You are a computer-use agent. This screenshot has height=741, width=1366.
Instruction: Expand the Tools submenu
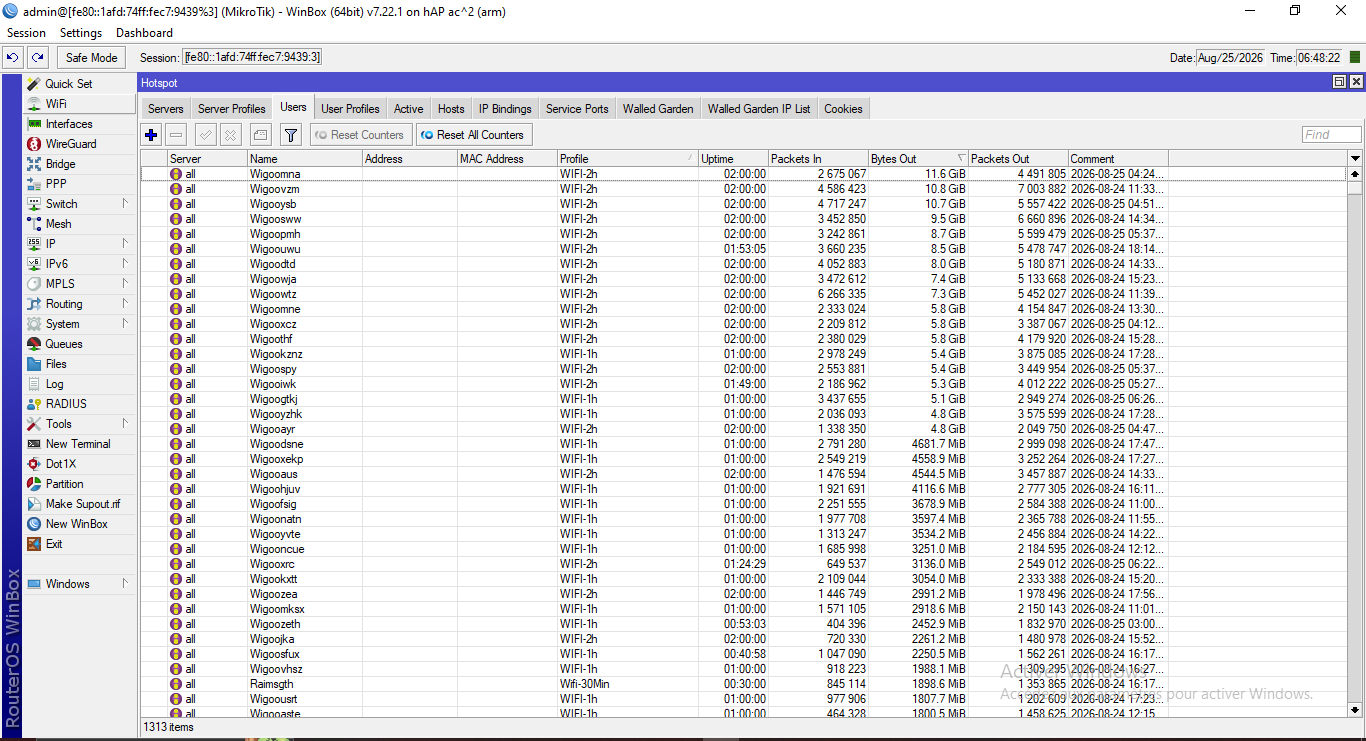click(126, 424)
